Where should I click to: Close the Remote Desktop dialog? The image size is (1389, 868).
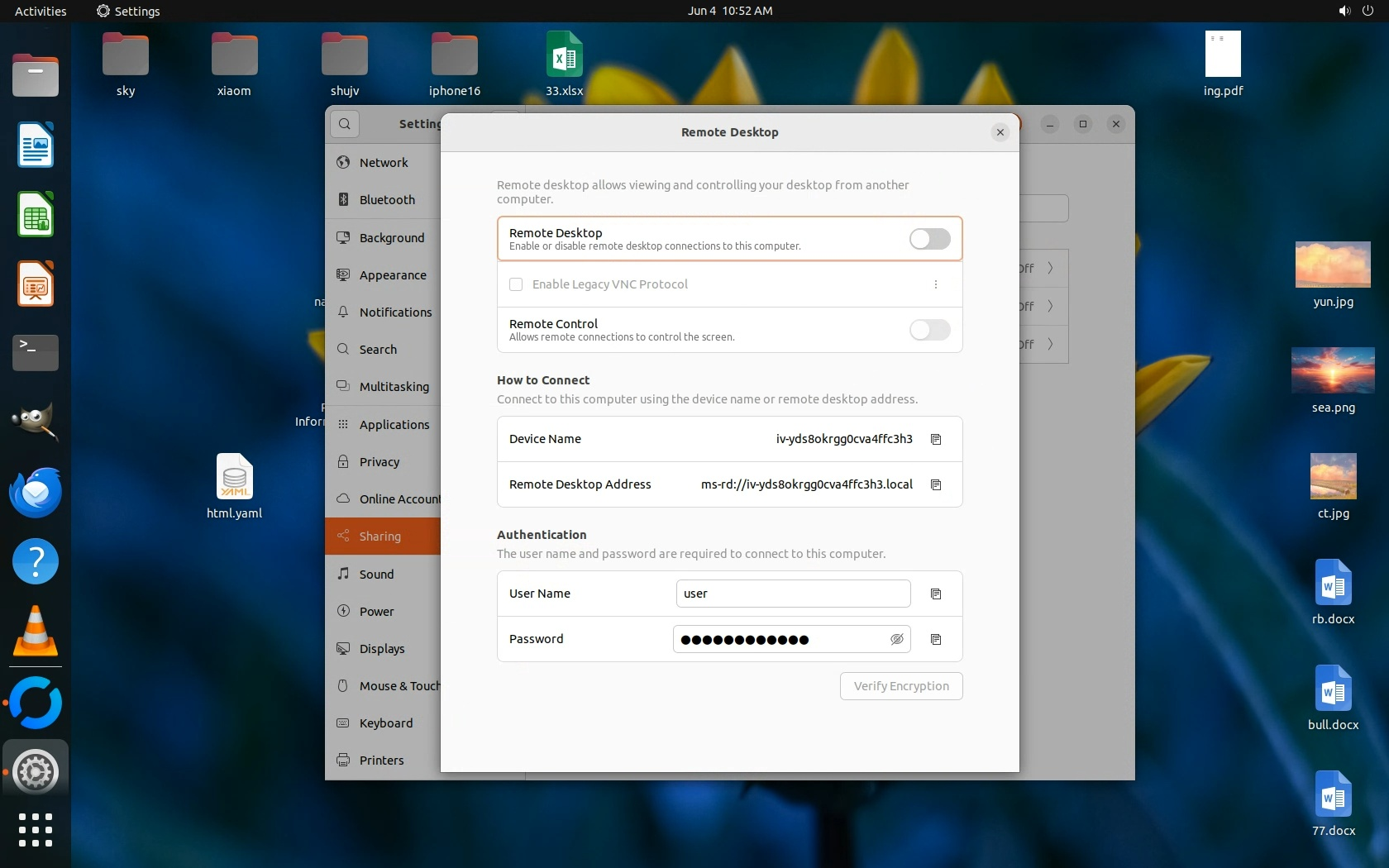tap(1000, 132)
